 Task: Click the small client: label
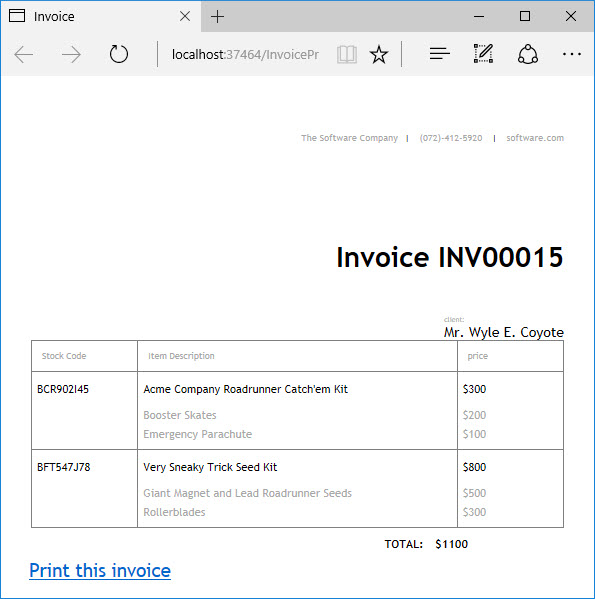(x=454, y=320)
